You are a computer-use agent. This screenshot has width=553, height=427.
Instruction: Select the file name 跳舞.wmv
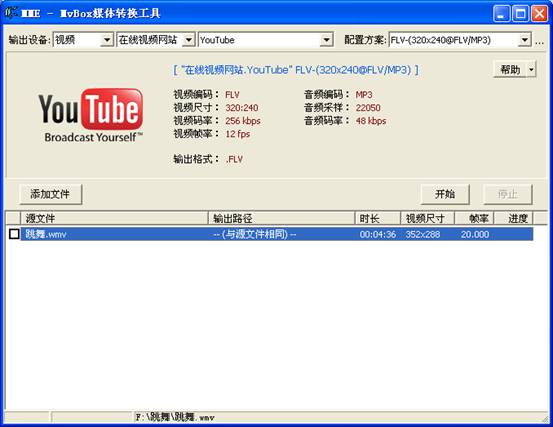46,234
